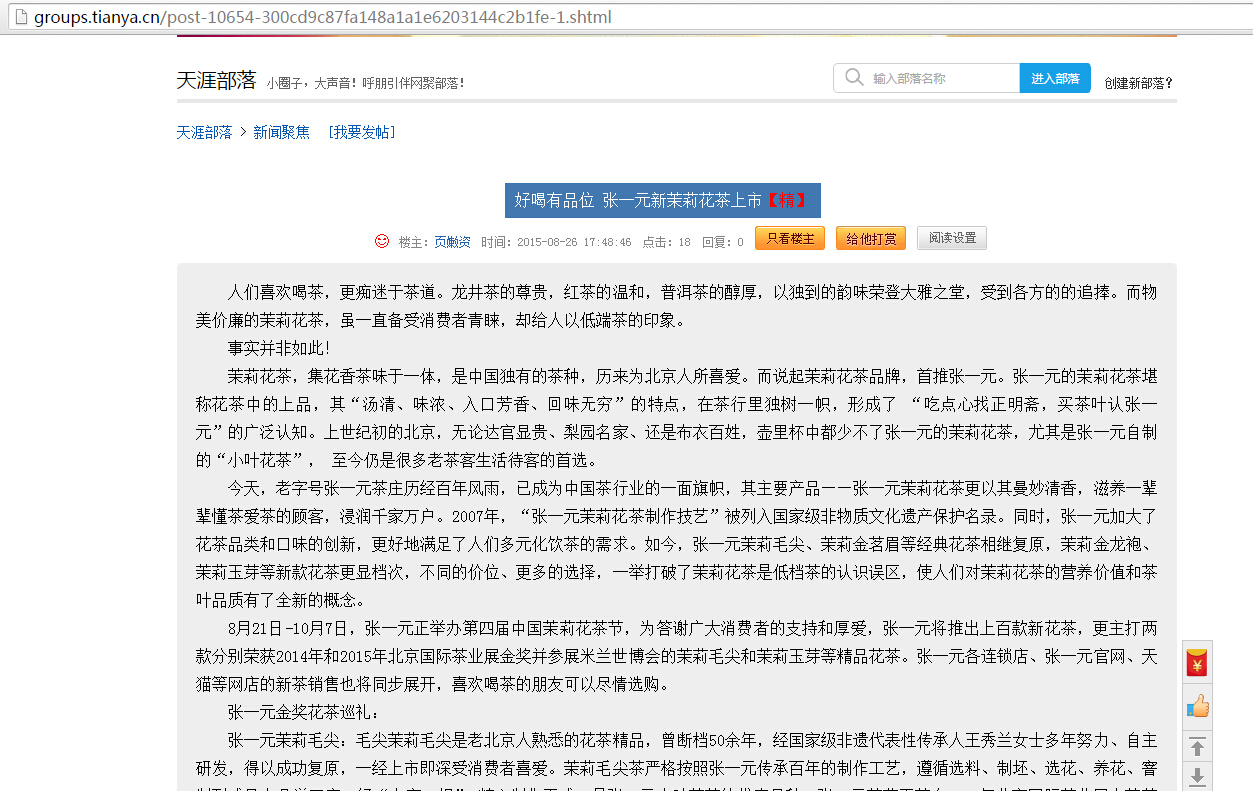The image size is (1253, 791).
Task: Click slogan 小圈子，大声音！呼朋引伴网聚部落！
Action: (x=365, y=83)
